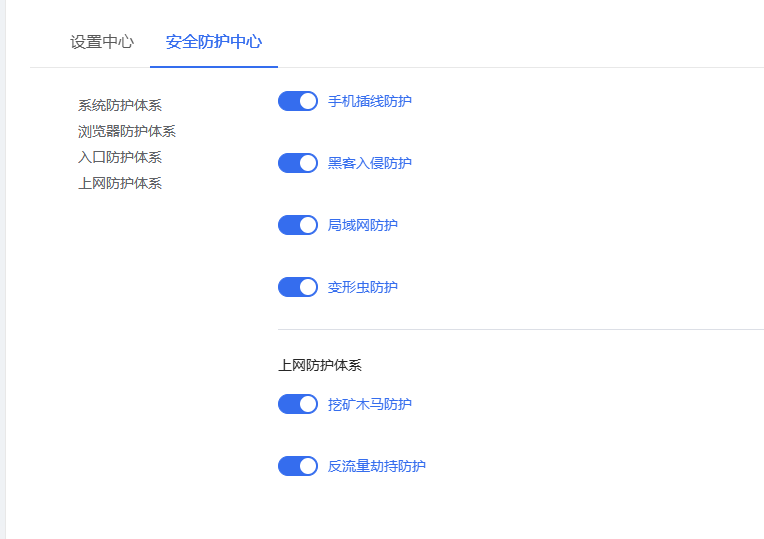Disable the 手机插线防护 toggle switch
Image resolution: width=764 pixels, height=539 pixels.
[298, 101]
